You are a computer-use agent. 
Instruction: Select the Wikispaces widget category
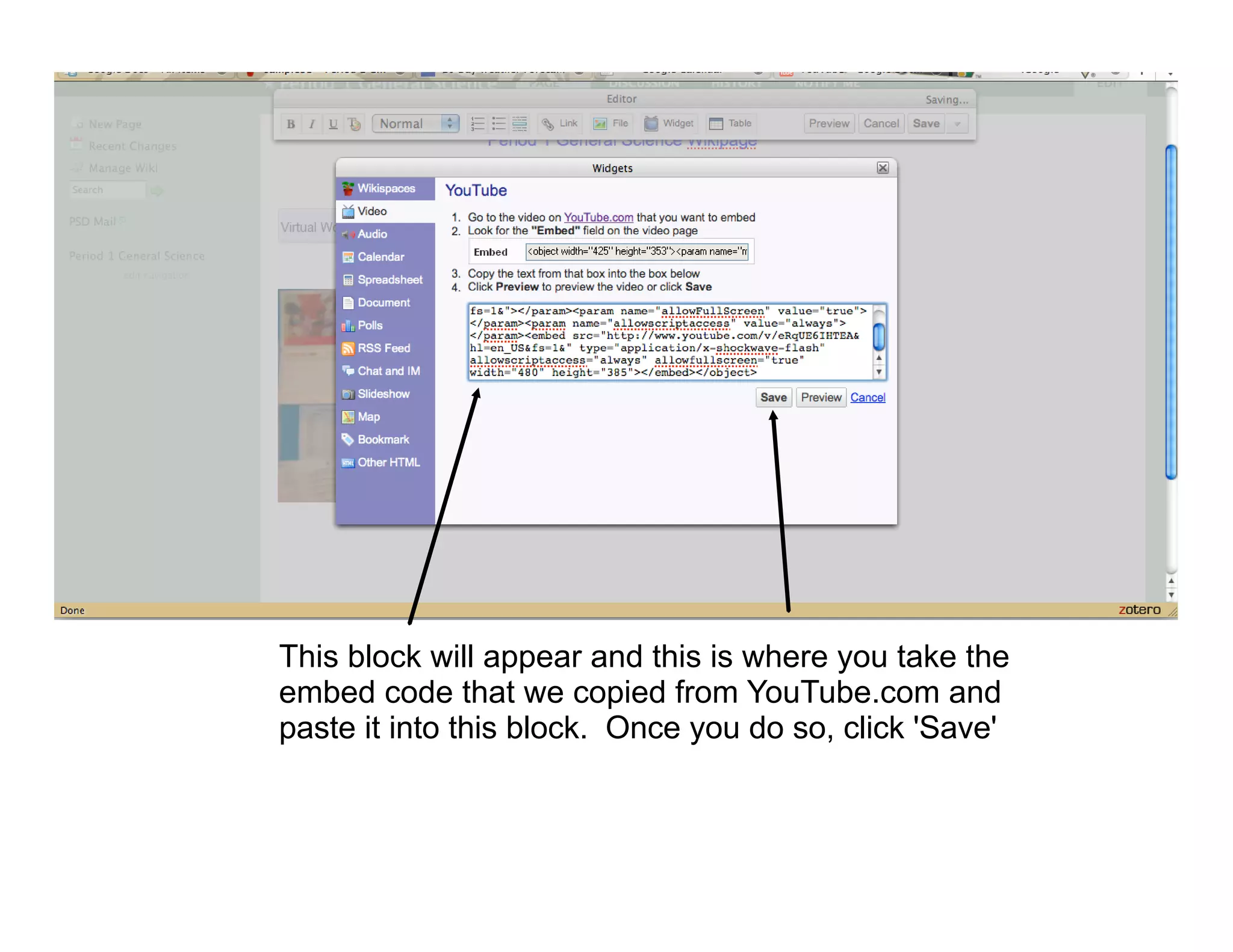point(385,188)
